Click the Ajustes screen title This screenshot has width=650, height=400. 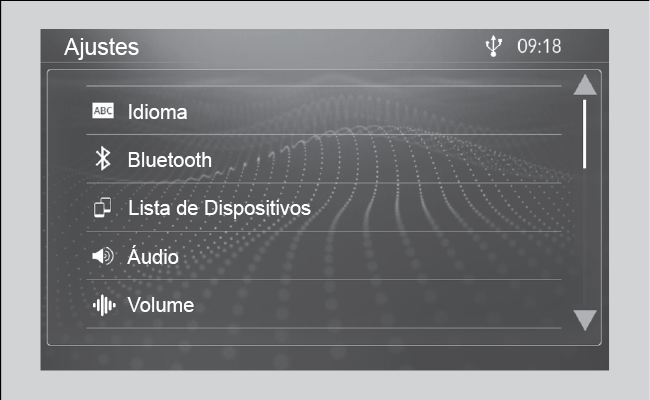click(102, 47)
